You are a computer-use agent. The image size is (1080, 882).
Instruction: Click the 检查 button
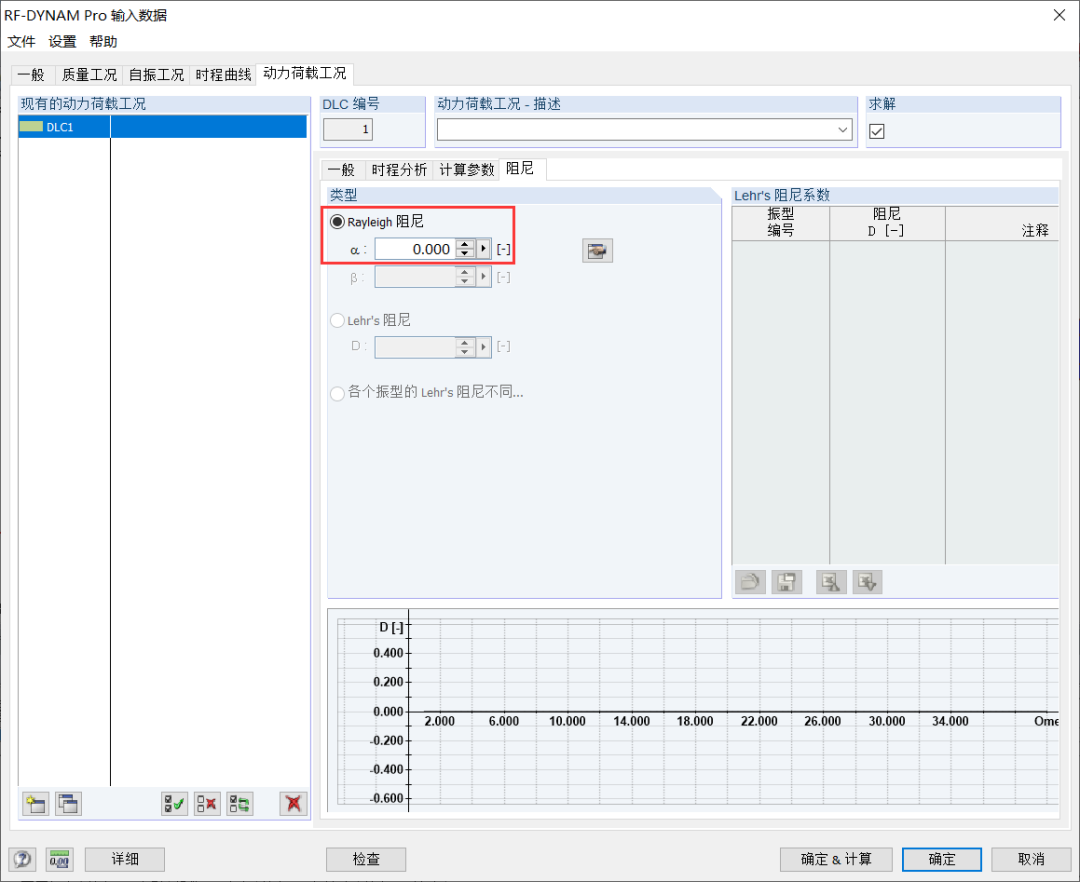click(366, 859)
